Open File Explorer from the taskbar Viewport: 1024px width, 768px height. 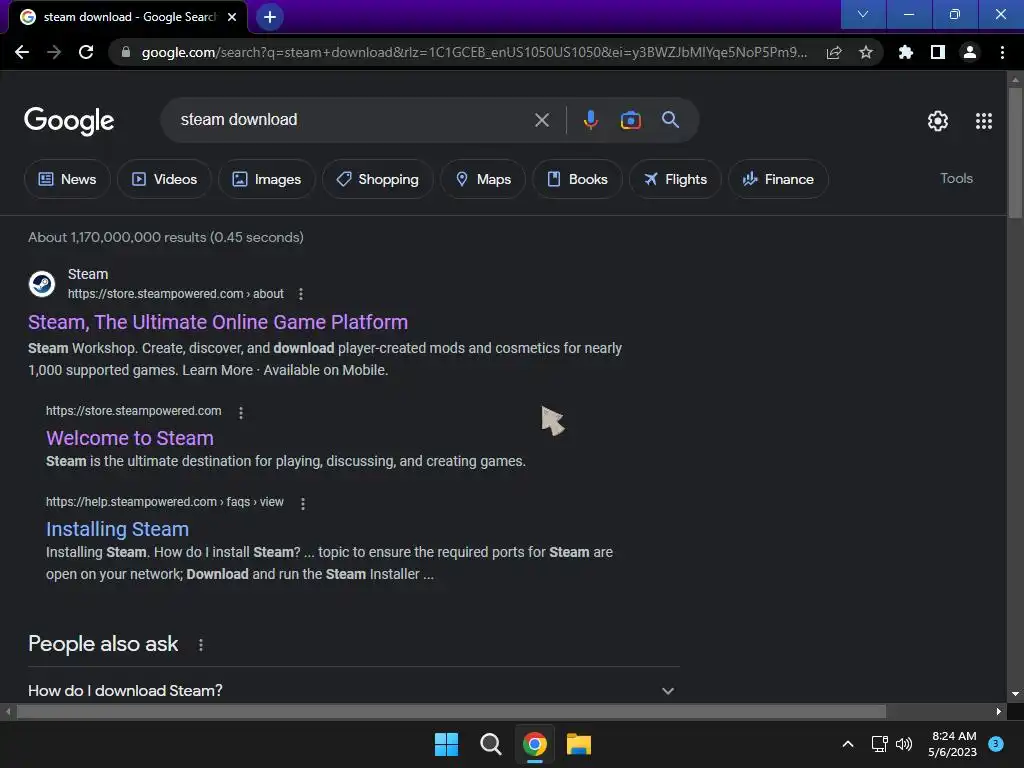[579, 744]
